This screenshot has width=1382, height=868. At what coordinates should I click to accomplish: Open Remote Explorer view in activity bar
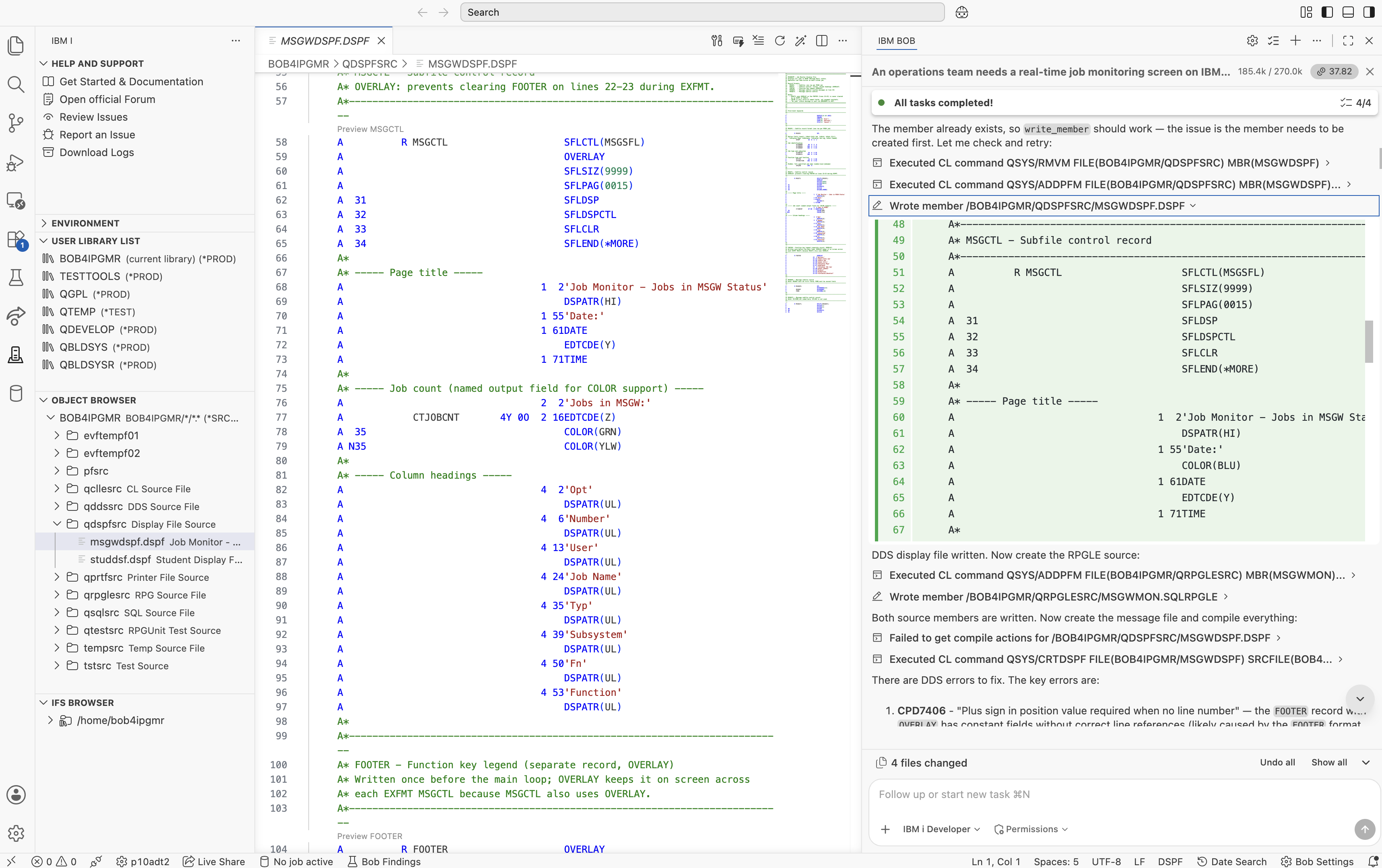[x=16, y=201]
